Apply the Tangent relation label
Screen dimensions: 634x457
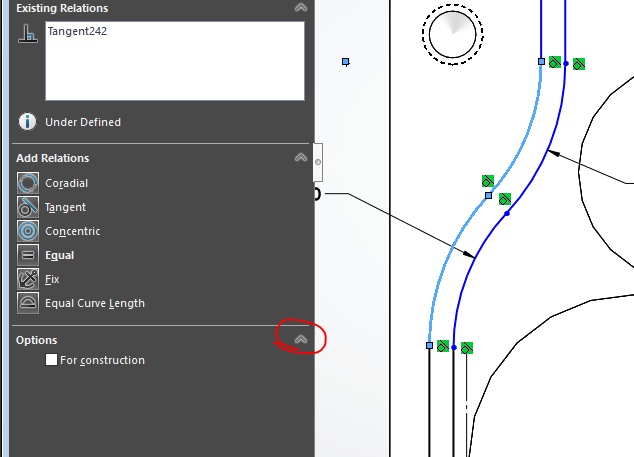pyautogui.click(x=65, y=207)
